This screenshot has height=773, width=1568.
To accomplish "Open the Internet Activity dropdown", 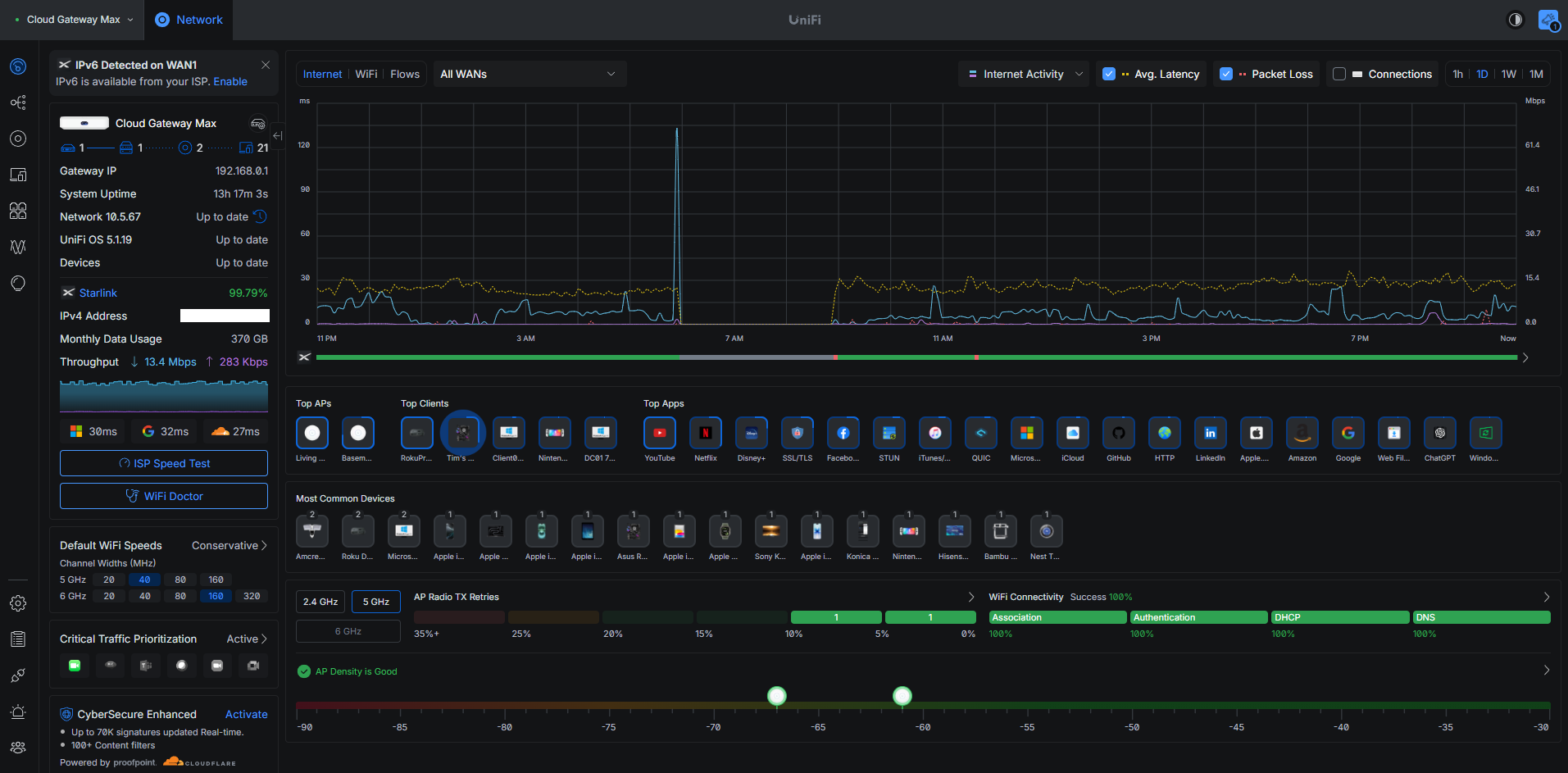I will point(1025,74).
